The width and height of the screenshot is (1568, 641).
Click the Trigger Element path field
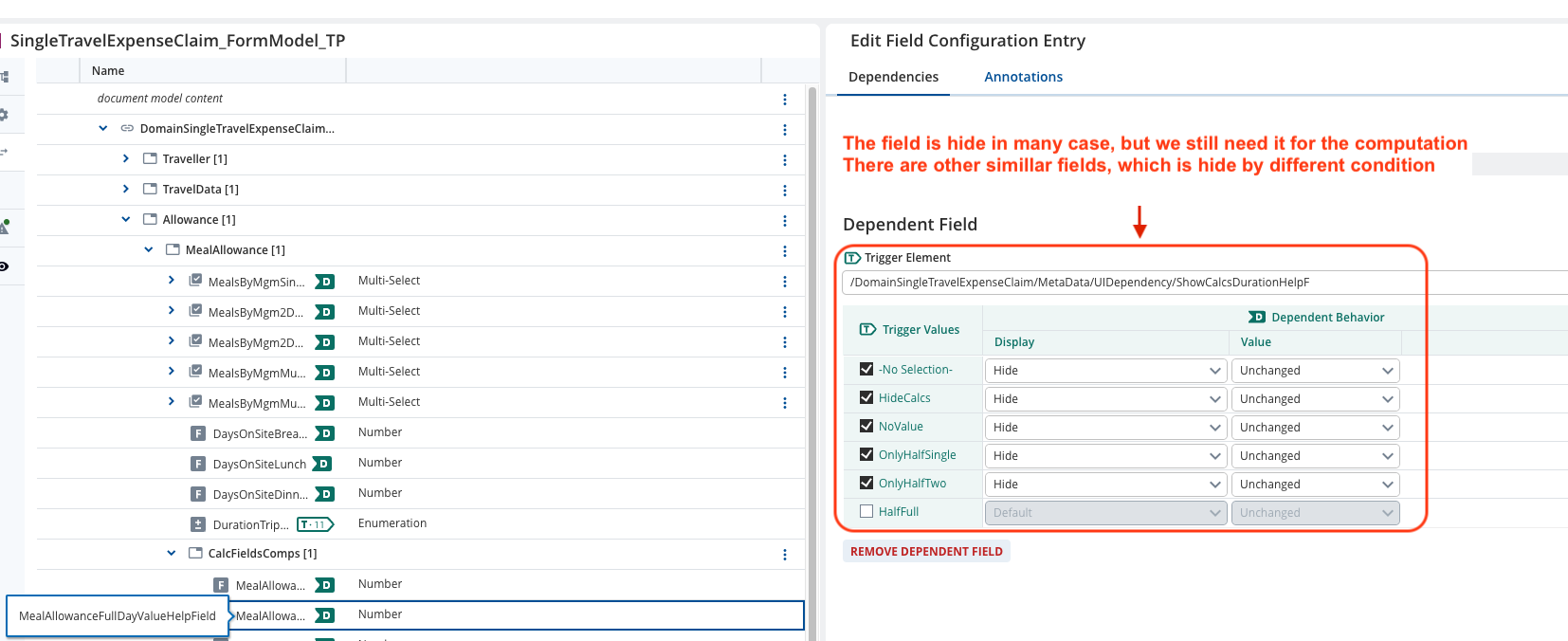pyautogui.click(x=1204, y=283)
